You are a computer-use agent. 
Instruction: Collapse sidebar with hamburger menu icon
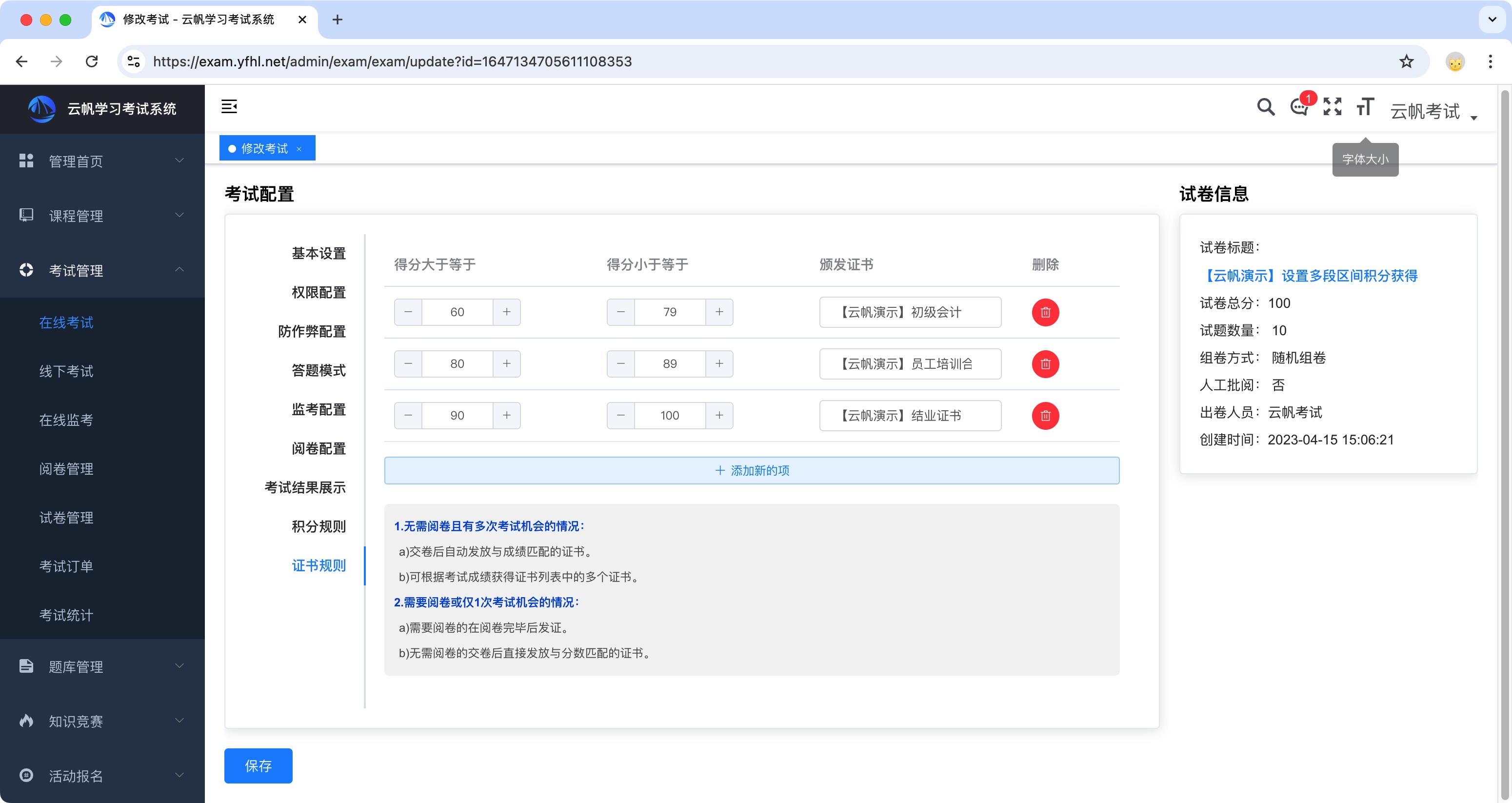coord(229,107)
